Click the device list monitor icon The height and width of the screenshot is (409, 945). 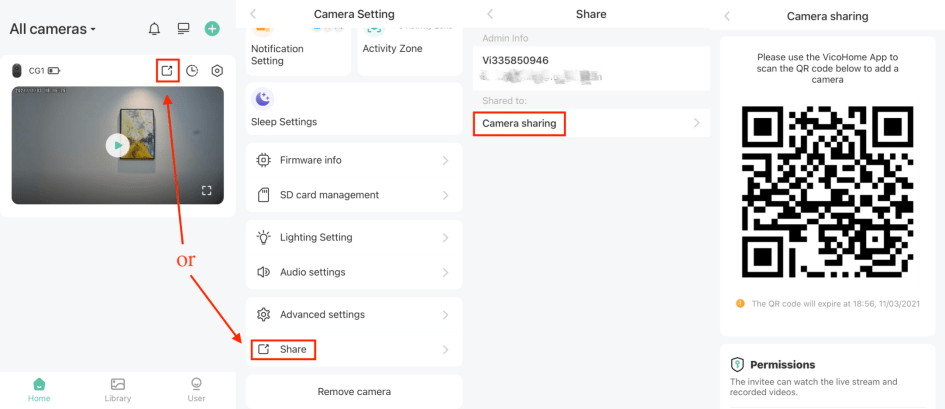183,29
